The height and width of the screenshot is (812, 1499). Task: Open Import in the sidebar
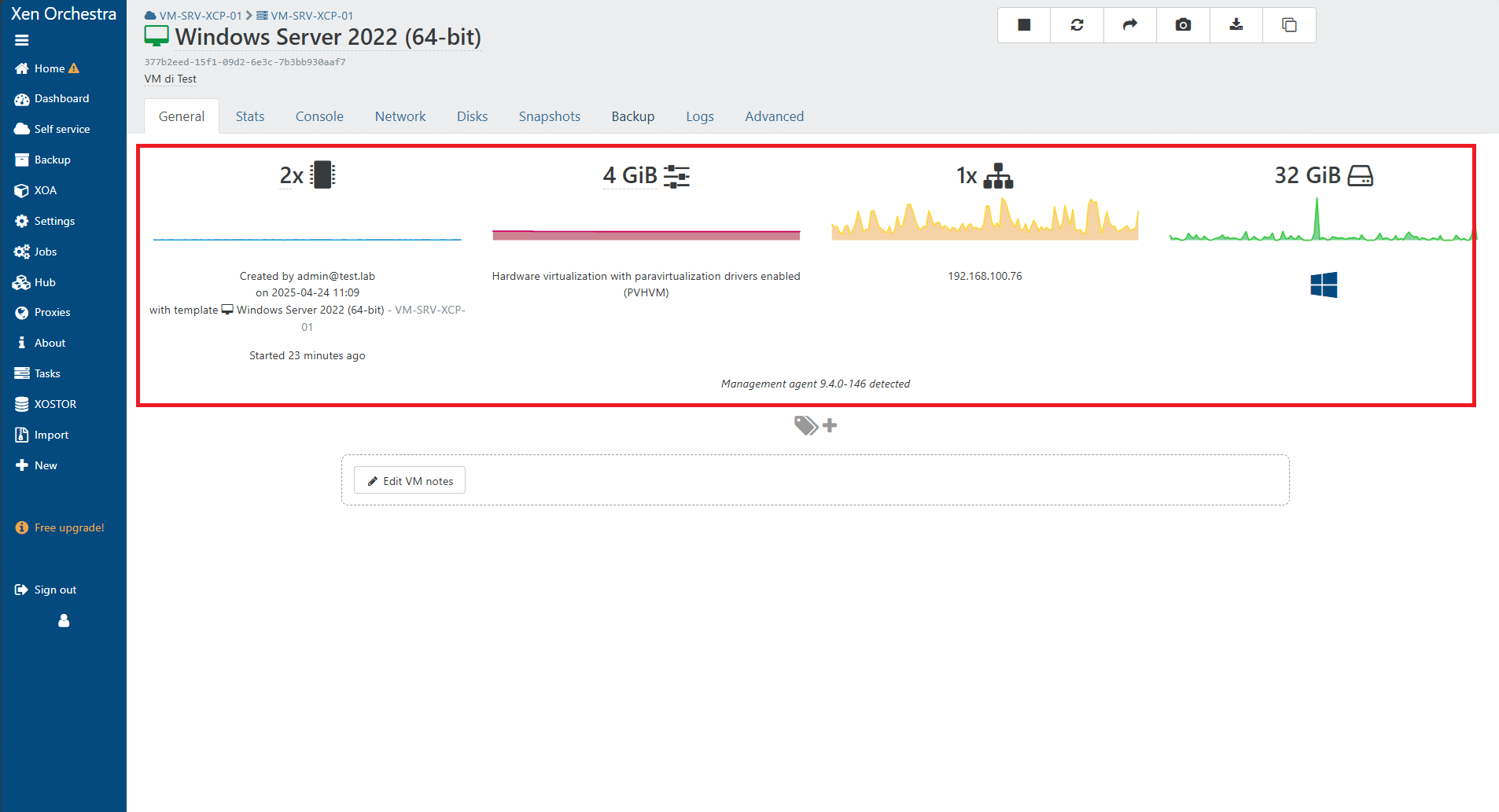click(42, 435)
